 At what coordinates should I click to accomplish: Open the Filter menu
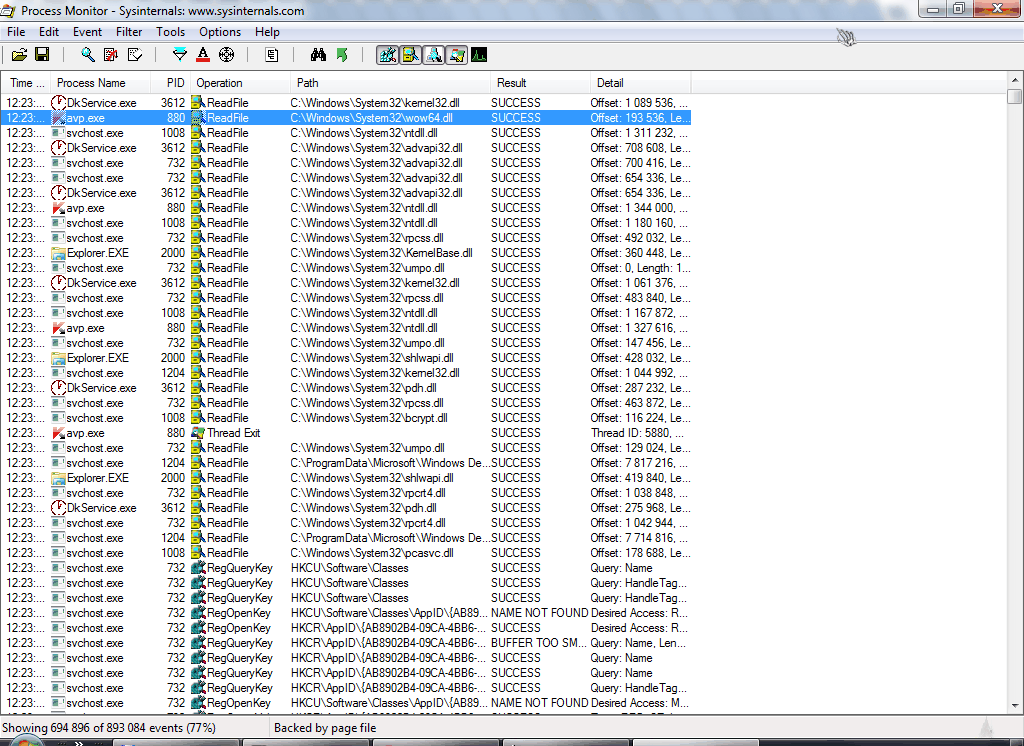tap(129, 32)
